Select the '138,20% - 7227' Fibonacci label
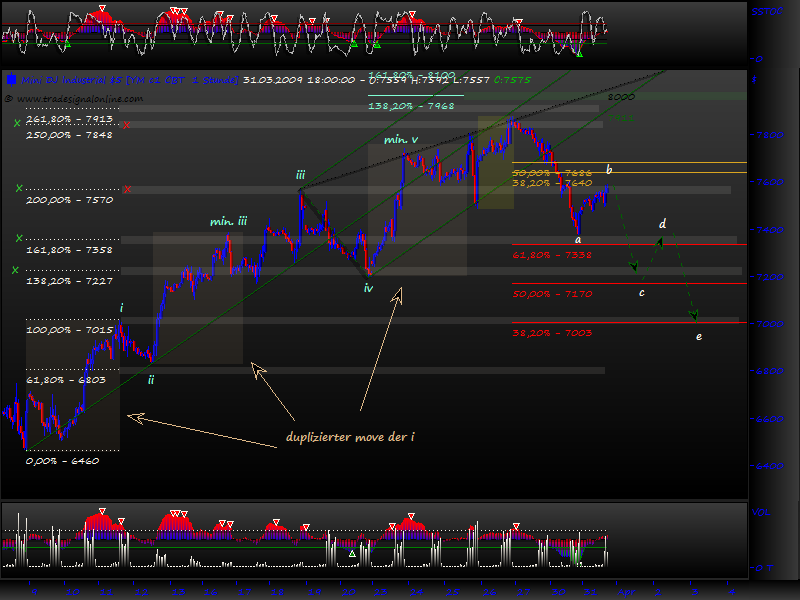 69,281
